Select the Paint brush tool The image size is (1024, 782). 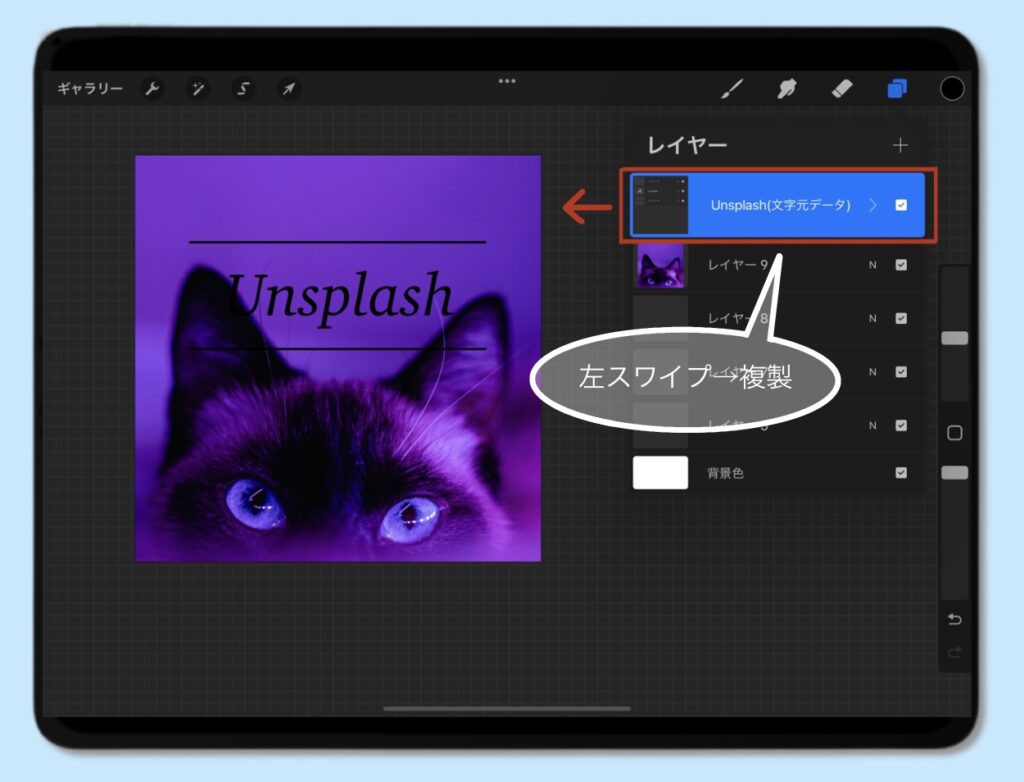coord(732,88)
